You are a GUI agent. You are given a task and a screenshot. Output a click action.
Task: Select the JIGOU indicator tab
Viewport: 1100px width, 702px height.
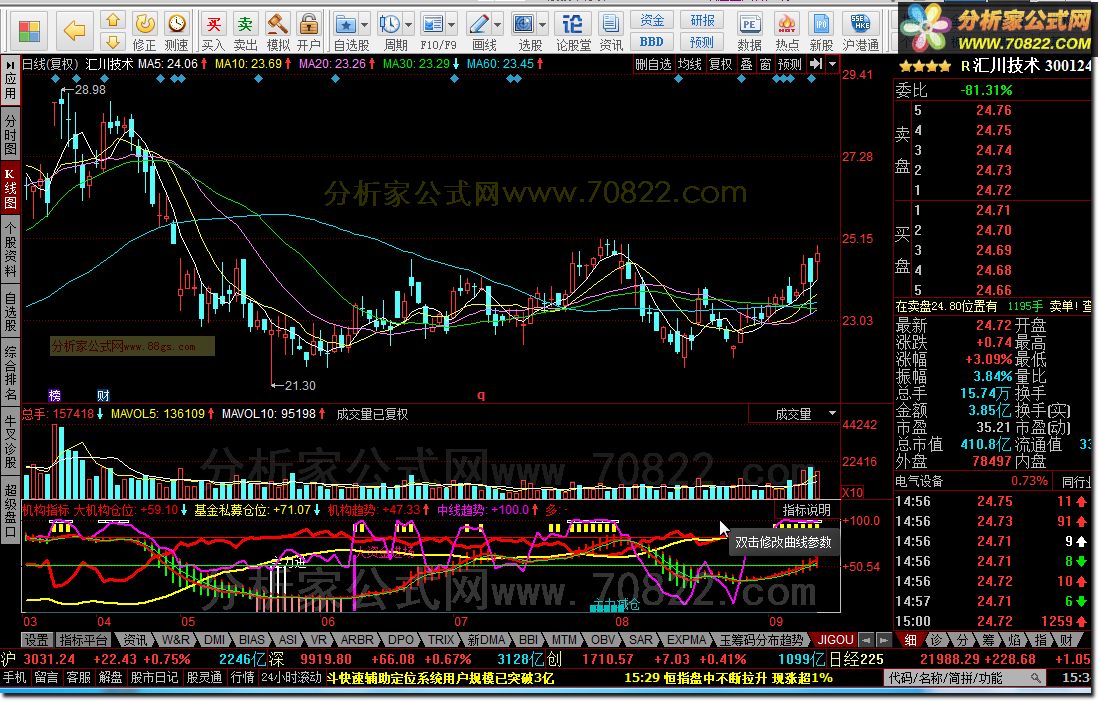coord(836,640)
